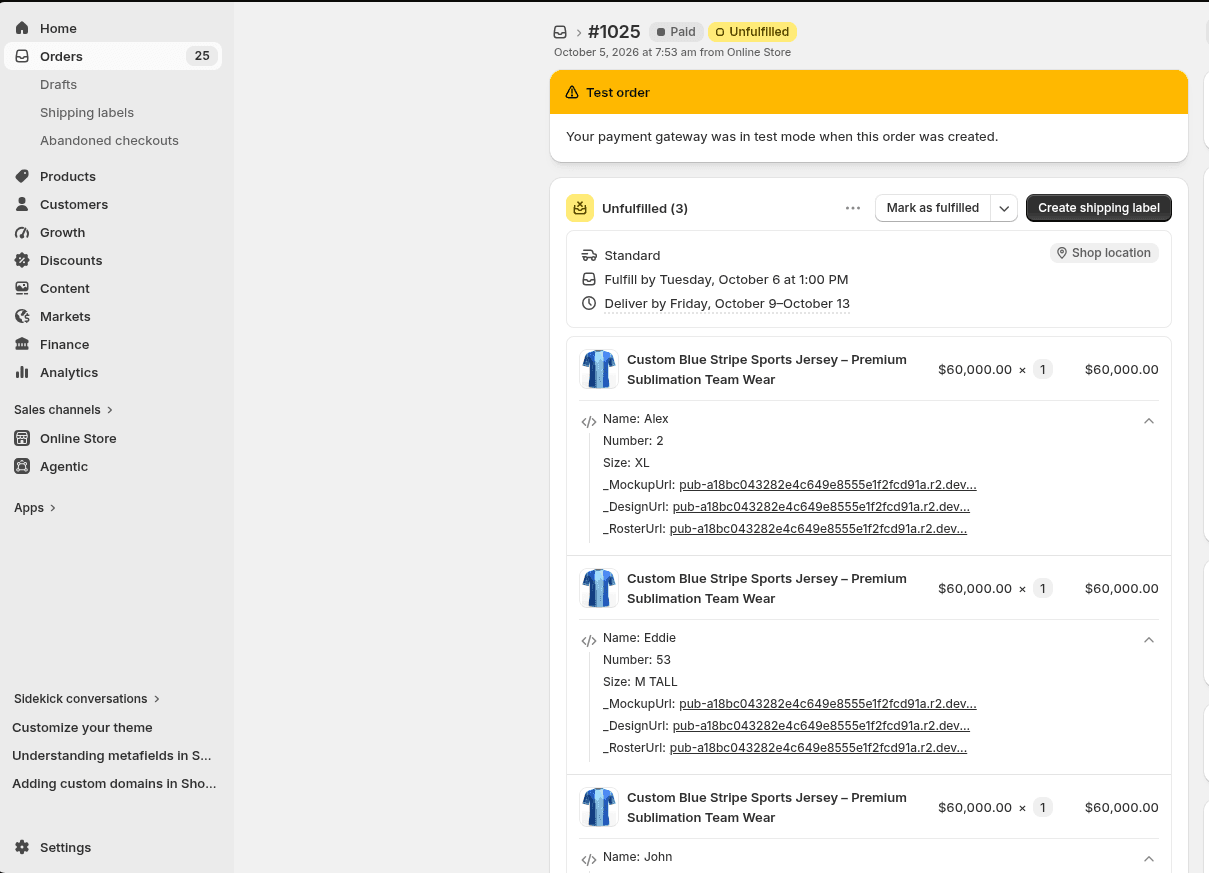Click the Mark as fulfilled button
Image resolution: width=1209 pixels, height=873 pixels.
933,208
